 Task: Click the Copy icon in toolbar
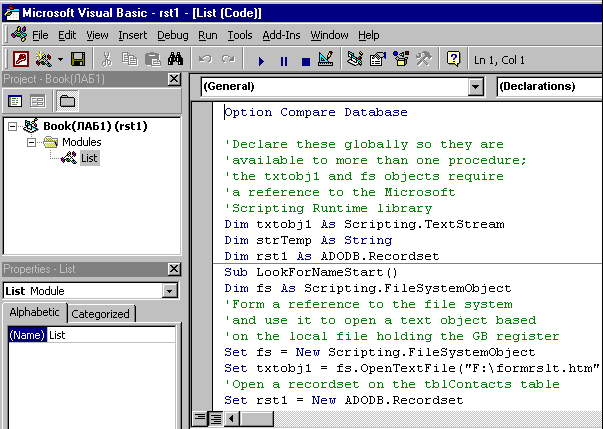[x=130, y=60]
